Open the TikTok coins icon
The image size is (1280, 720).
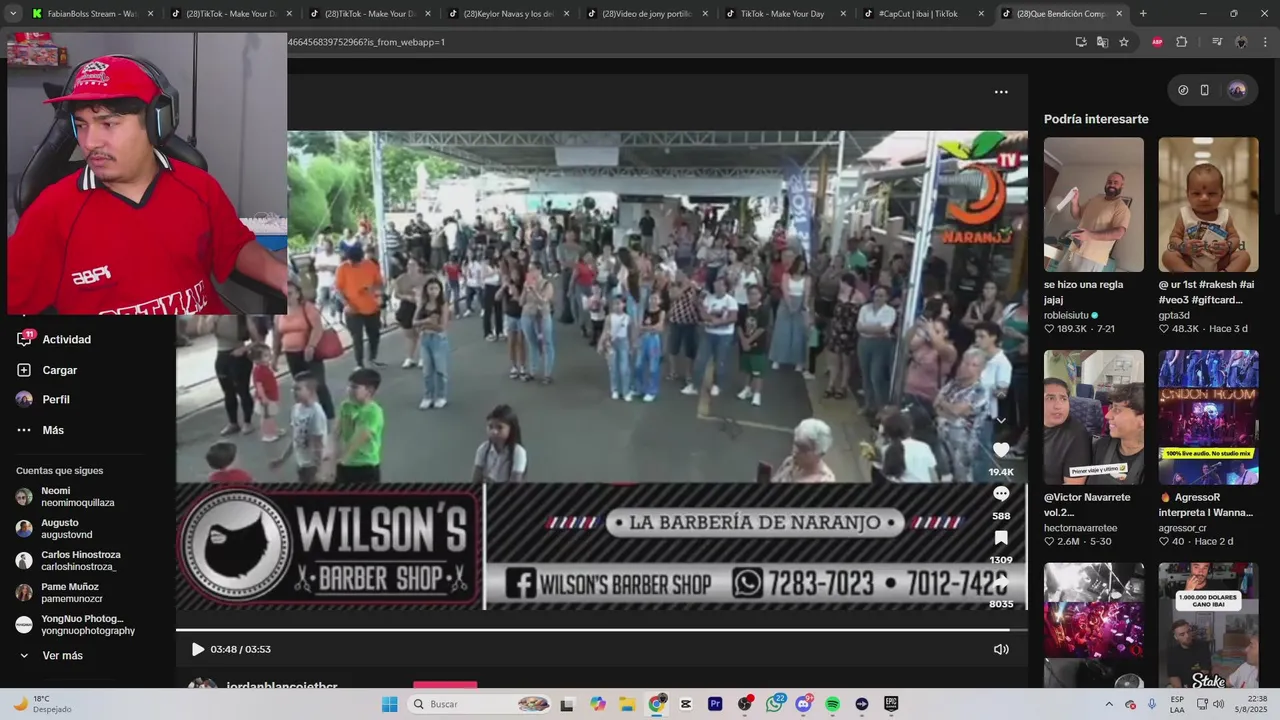1183,90
